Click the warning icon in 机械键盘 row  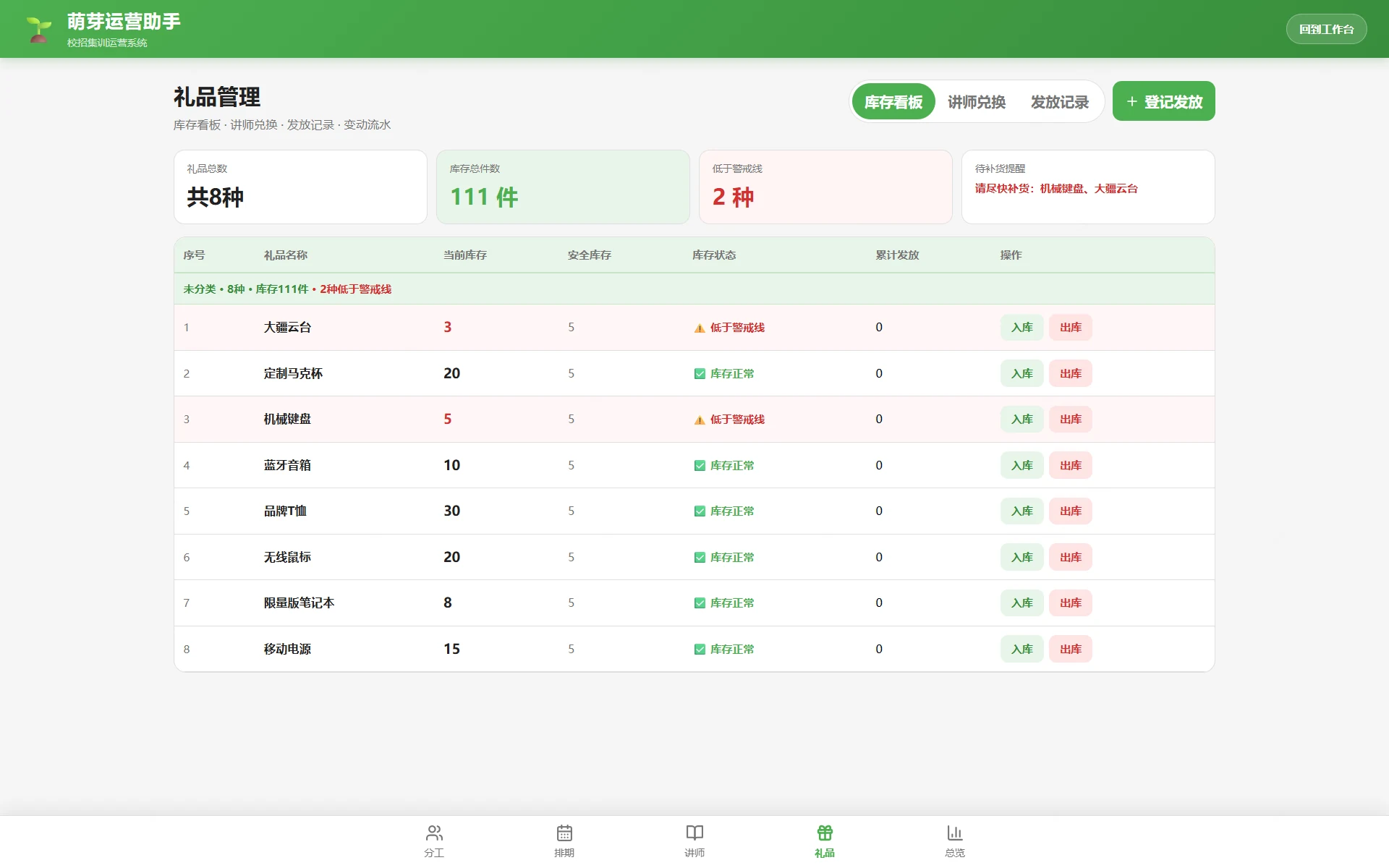tap(700, 420)
